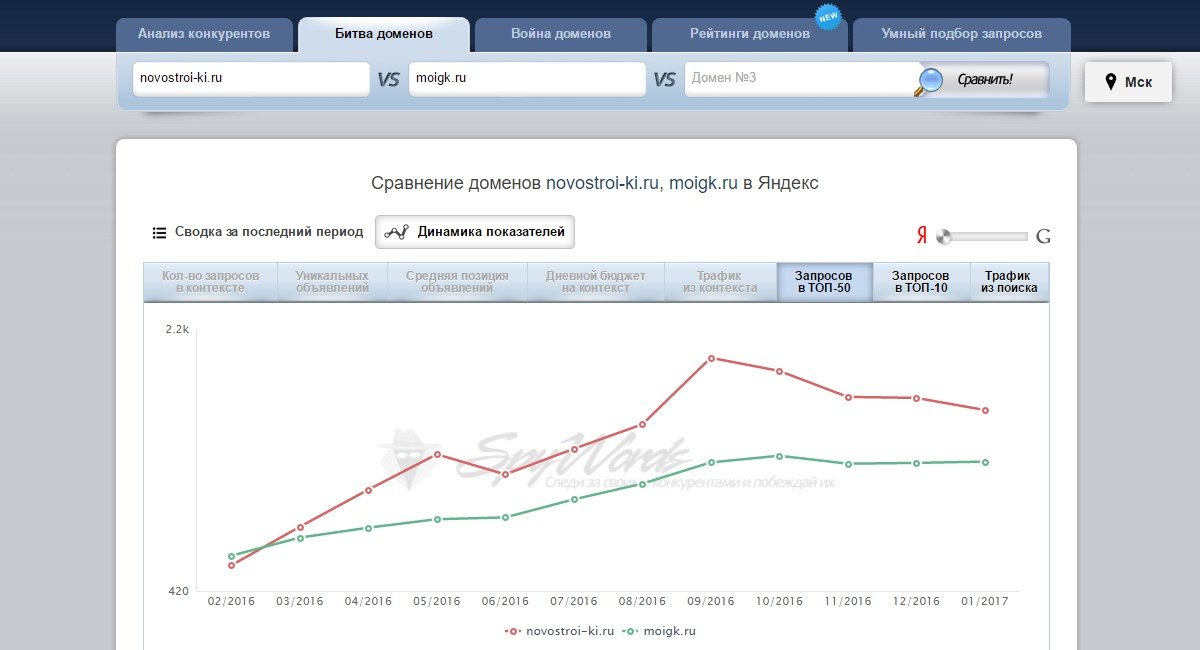Click the location pin icon
The height and width of the screenshot is (650, 1200).
tap(1110, 82)
